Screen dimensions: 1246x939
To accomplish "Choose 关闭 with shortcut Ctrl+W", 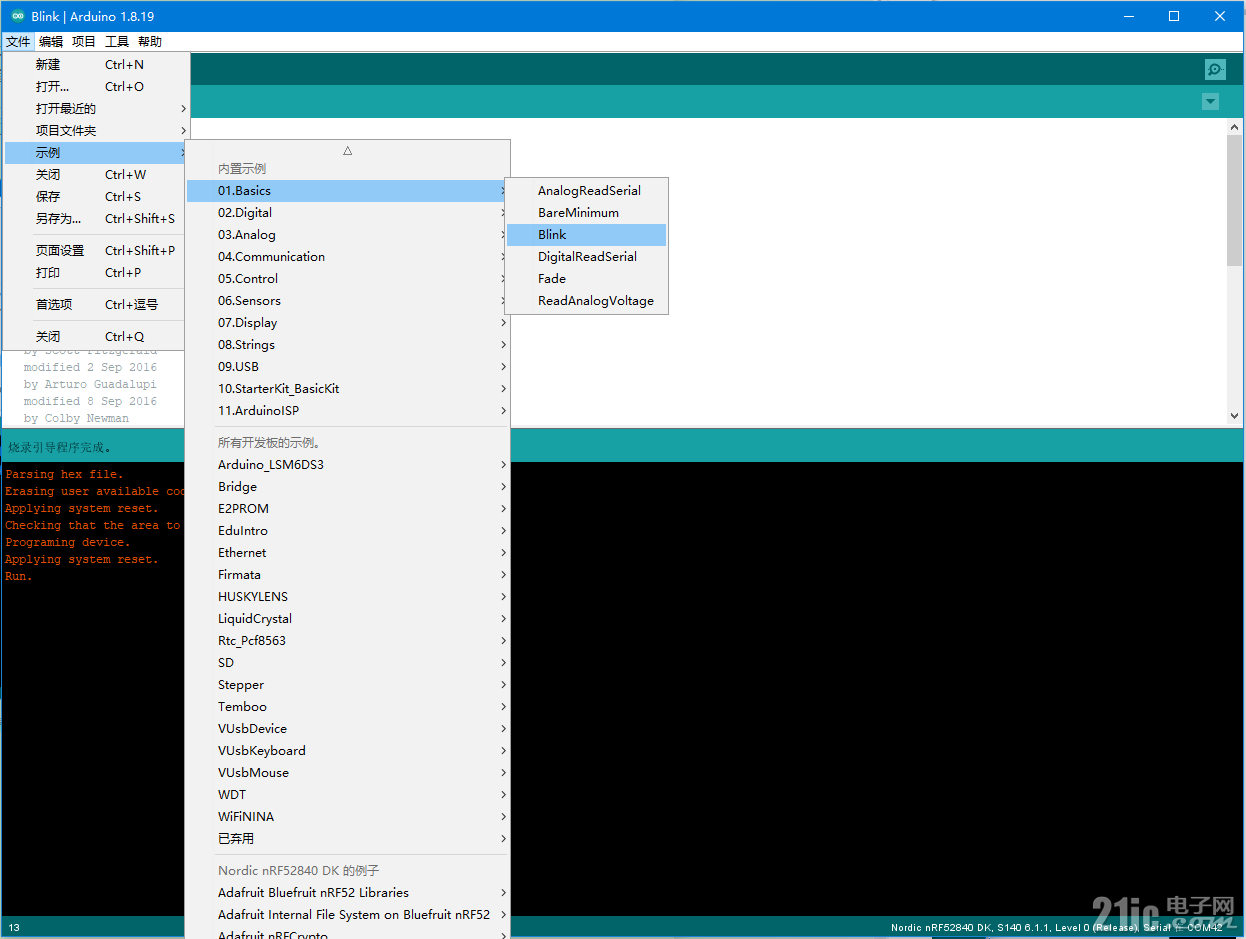I will click(96, 174).
